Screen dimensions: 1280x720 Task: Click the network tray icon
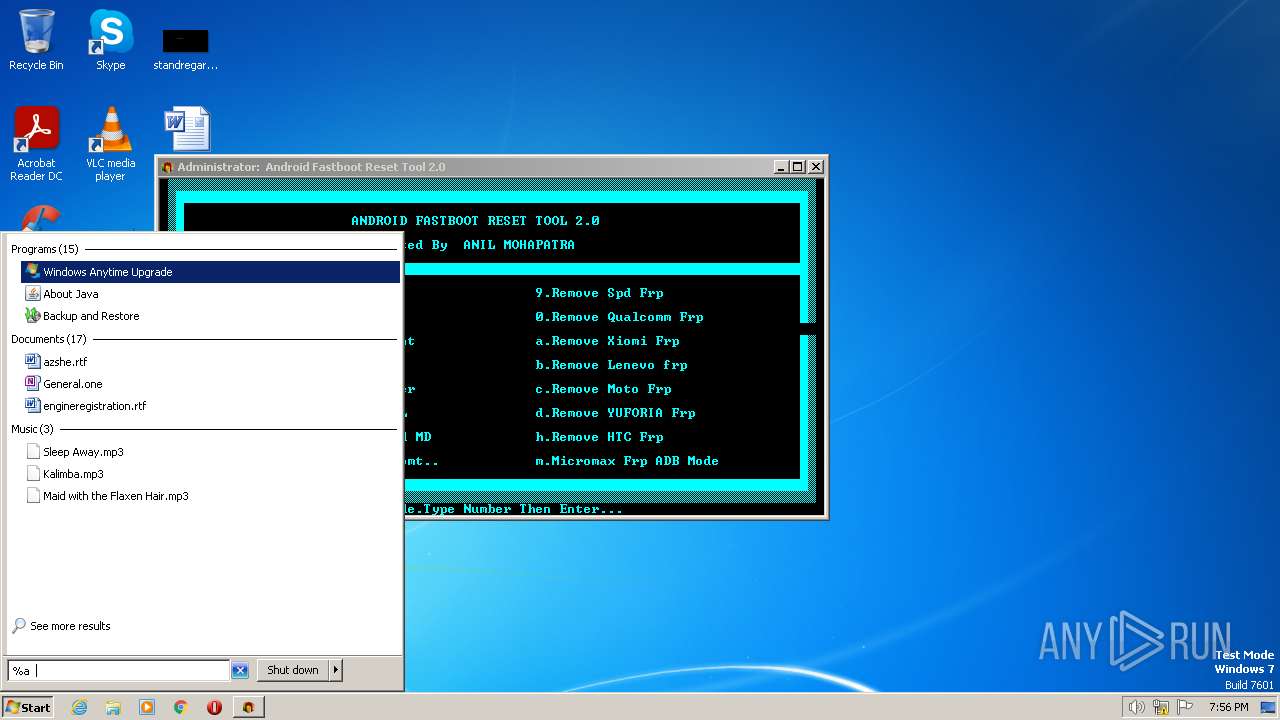pos(1161,707)
